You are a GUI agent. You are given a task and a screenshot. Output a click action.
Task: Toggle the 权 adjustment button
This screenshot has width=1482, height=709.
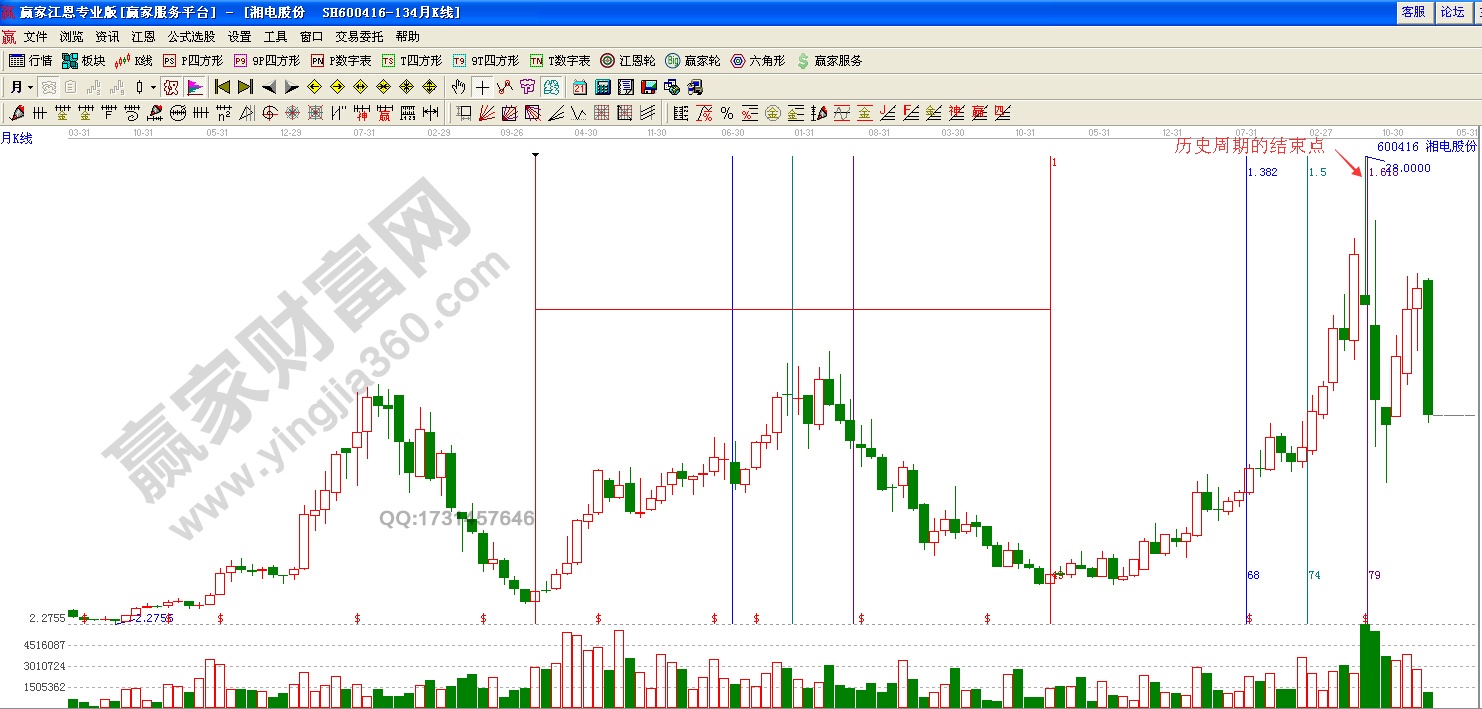coord(171,87)
